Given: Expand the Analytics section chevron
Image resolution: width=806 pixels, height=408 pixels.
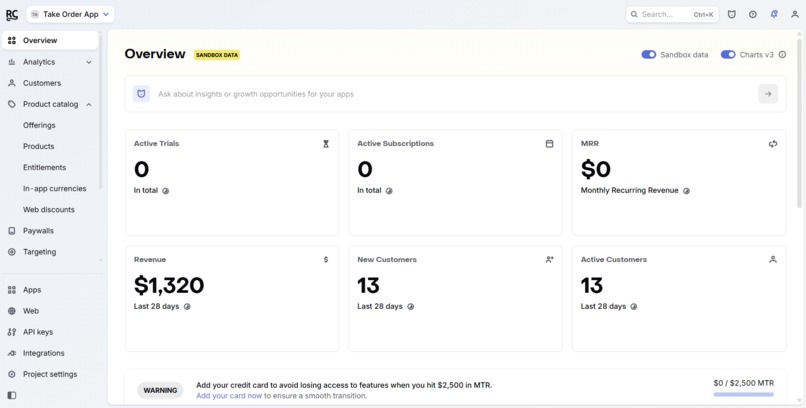Looking at the screenshot, I should pyautogui.click(x=89, y=62).
